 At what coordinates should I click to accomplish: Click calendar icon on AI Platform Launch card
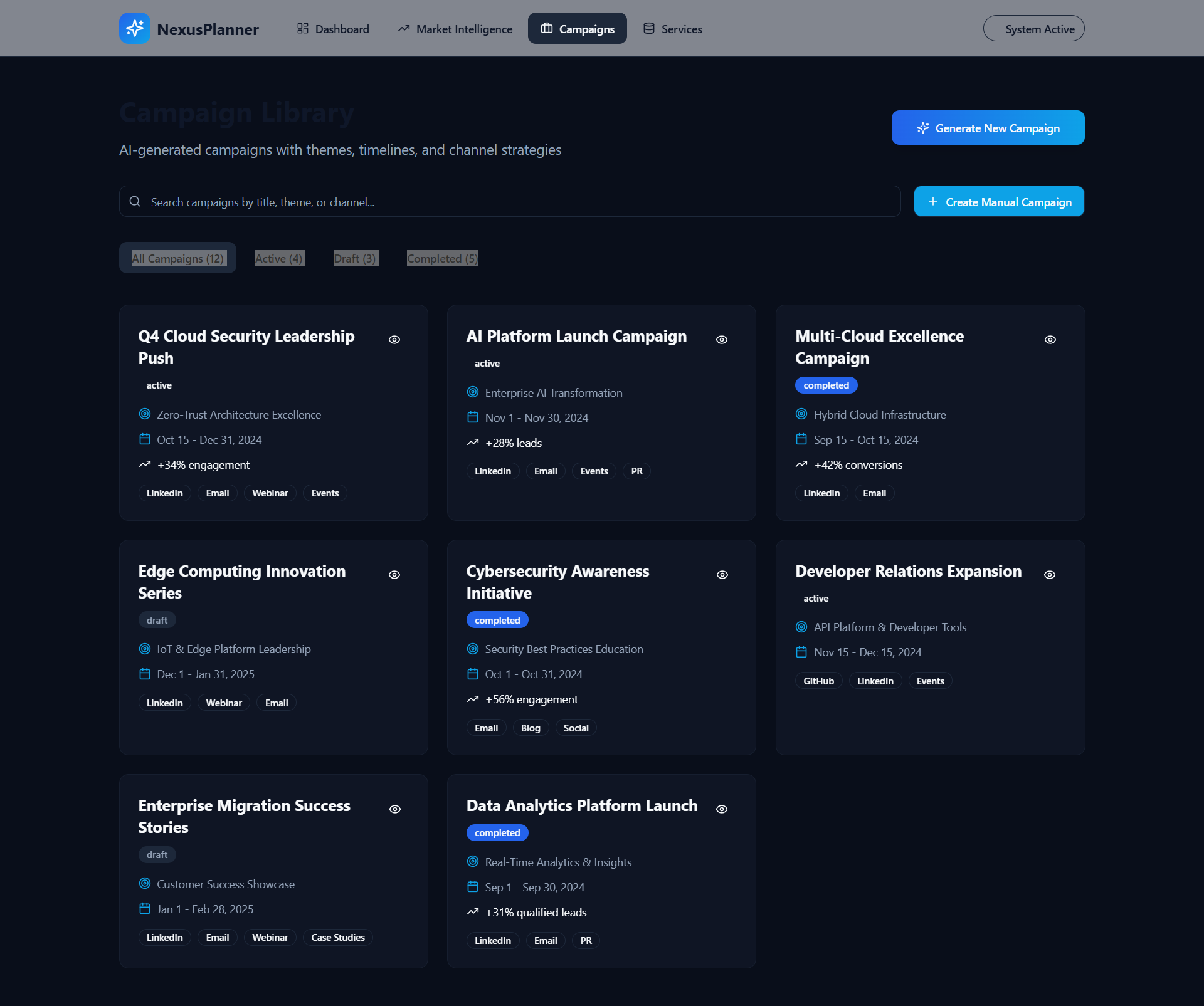[x=473, y=417]
